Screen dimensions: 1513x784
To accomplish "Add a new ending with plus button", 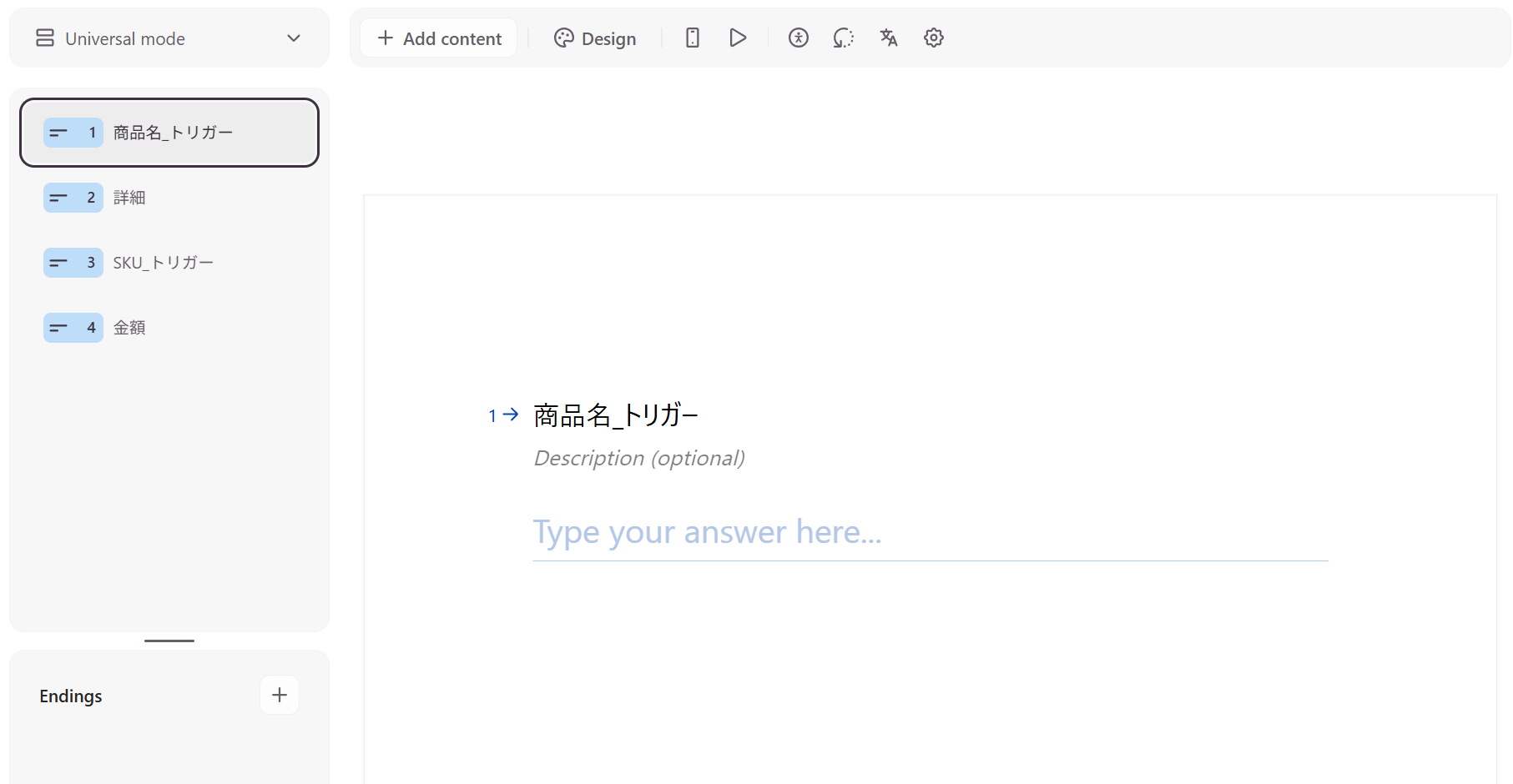I will (x=279, y=695).
